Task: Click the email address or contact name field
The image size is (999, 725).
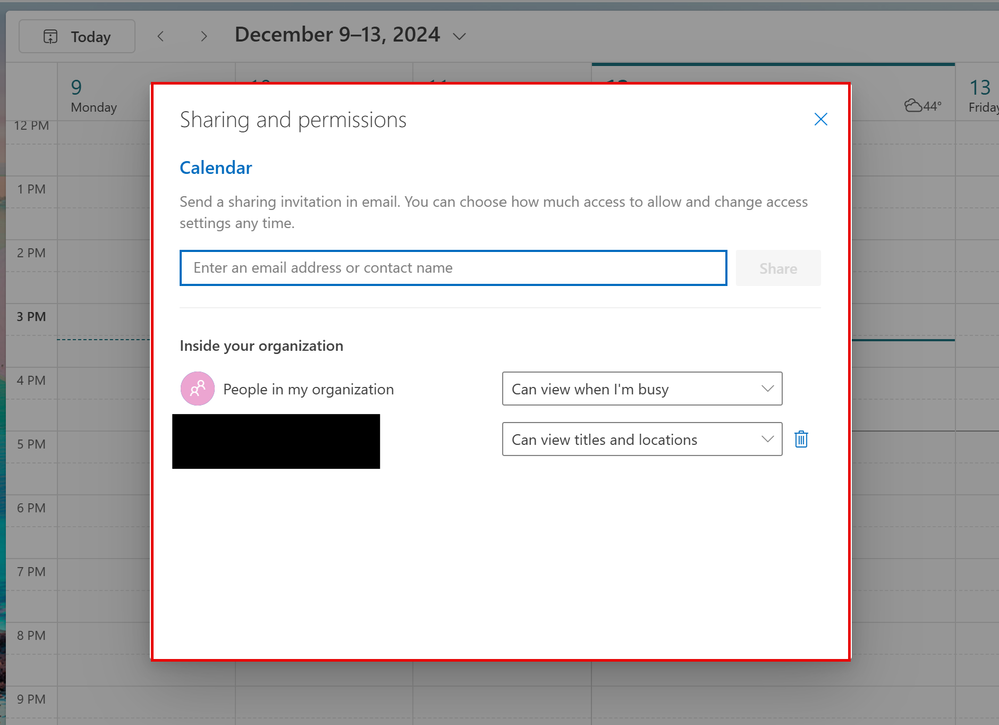Action: (x=453, y=268)
